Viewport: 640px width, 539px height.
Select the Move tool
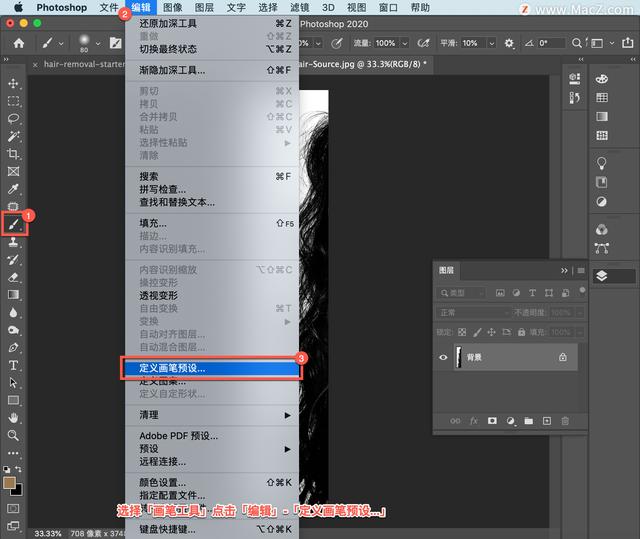13,83
